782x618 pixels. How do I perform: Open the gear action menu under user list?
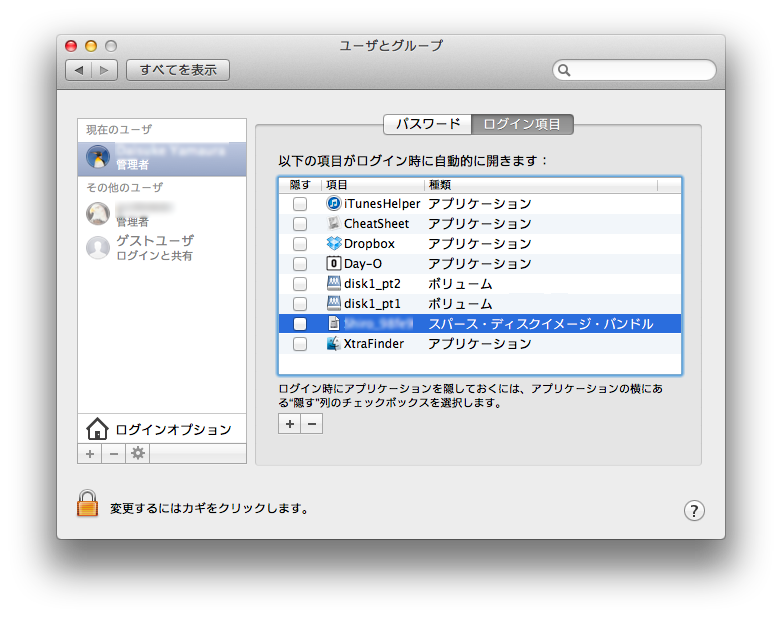pos(138,453)
